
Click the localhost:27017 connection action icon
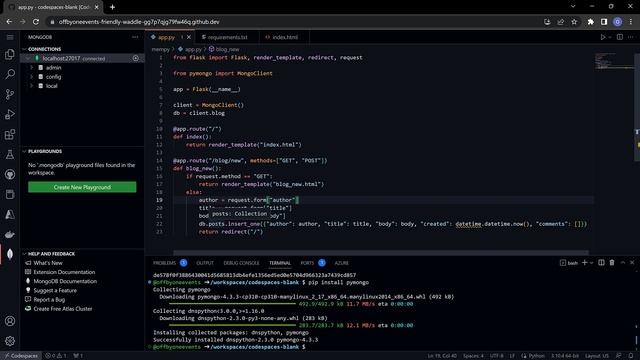tap(136, 58)
